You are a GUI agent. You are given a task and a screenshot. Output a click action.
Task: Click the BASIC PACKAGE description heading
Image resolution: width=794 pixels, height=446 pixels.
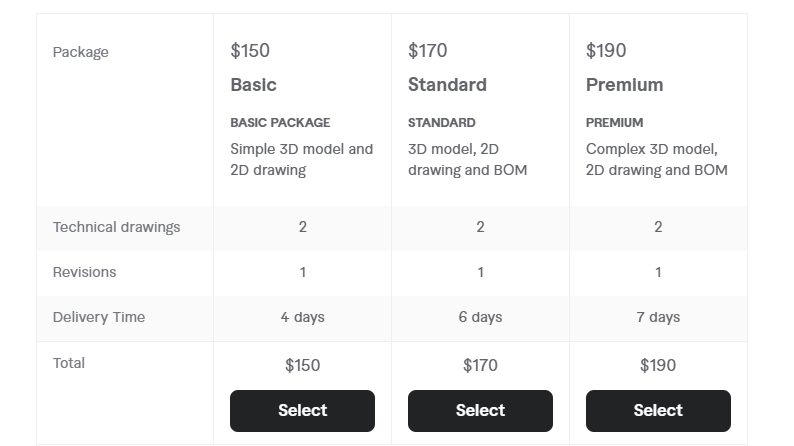point(280,123)
